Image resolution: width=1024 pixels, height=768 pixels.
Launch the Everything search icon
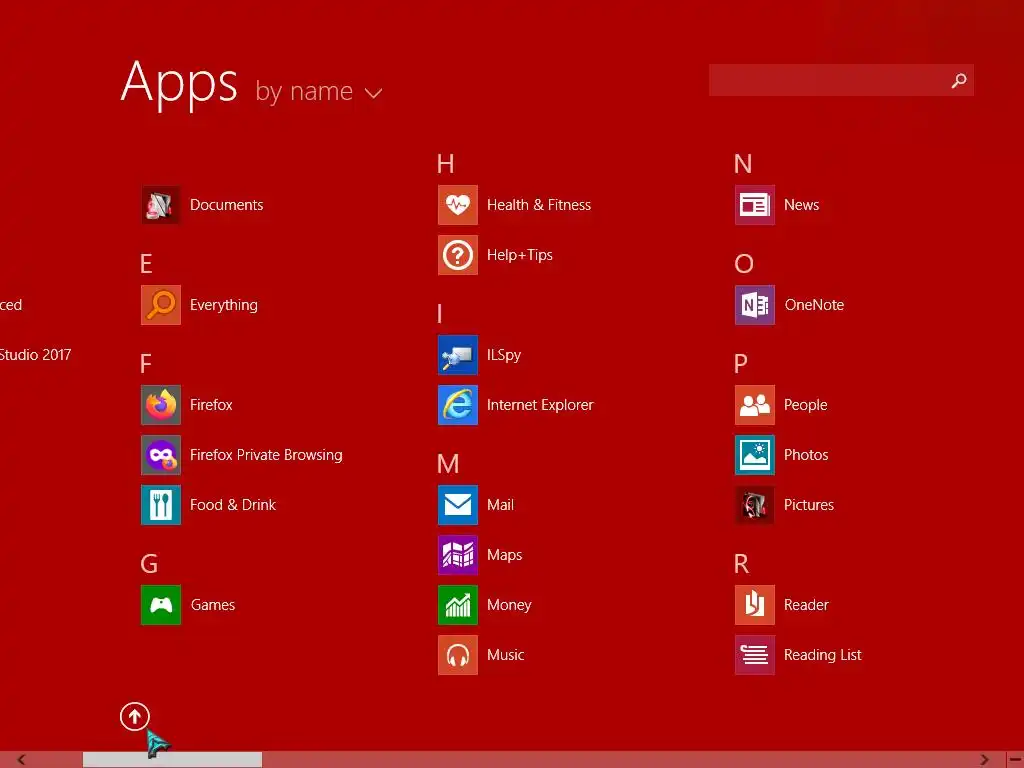(x=161, y=304)
